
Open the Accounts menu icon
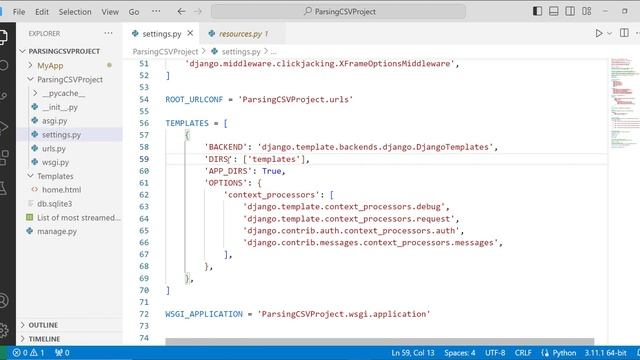pos(3,300)
